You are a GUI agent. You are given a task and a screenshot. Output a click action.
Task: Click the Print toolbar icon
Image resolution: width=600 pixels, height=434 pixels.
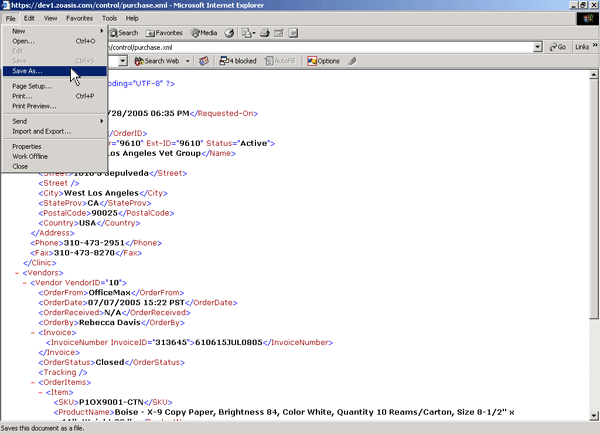265,33
